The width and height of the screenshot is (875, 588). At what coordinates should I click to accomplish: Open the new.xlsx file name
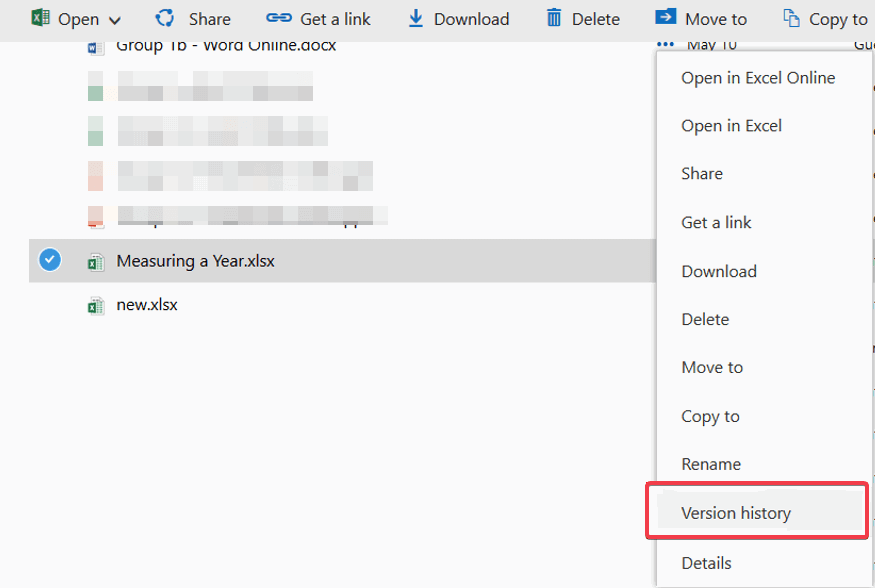click(147, 305)
